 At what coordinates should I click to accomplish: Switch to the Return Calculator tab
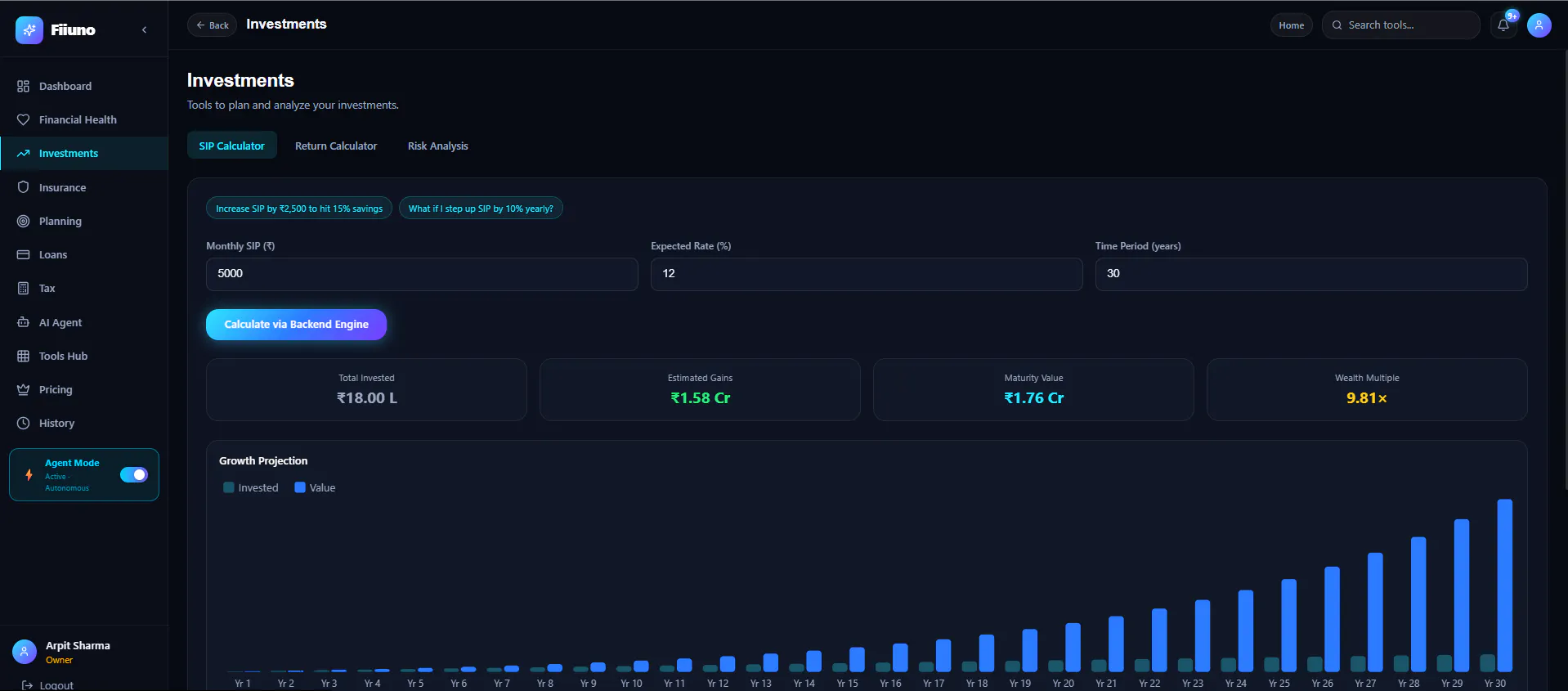(336, 146)
